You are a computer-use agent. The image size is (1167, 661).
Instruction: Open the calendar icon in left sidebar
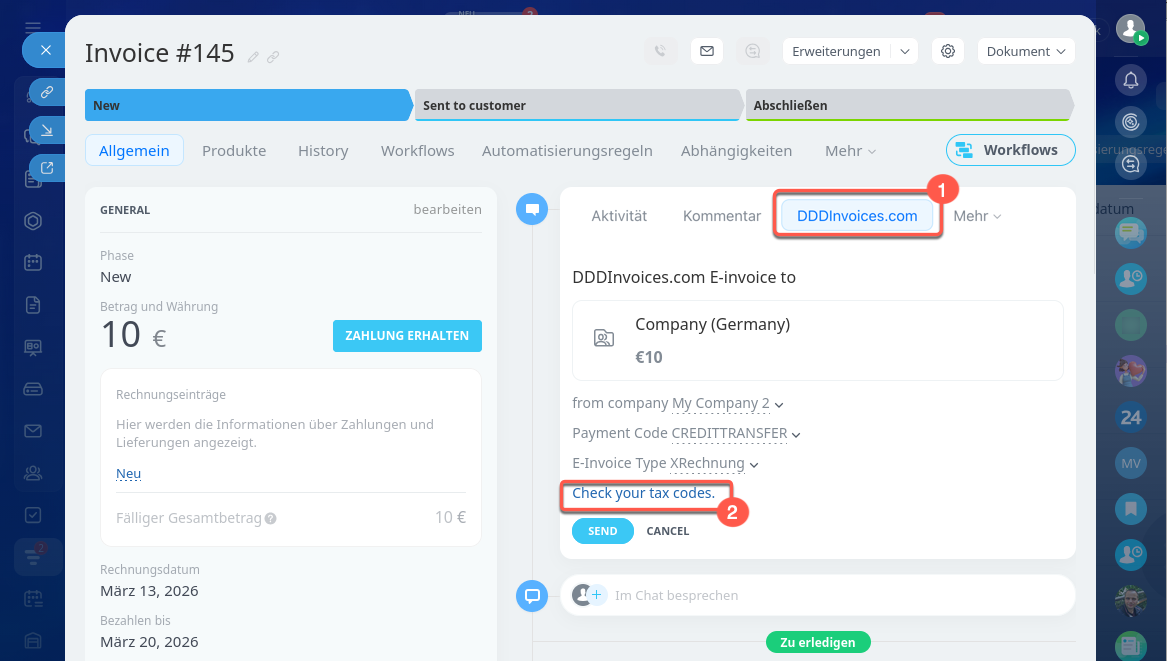click(x=33, y=262)
